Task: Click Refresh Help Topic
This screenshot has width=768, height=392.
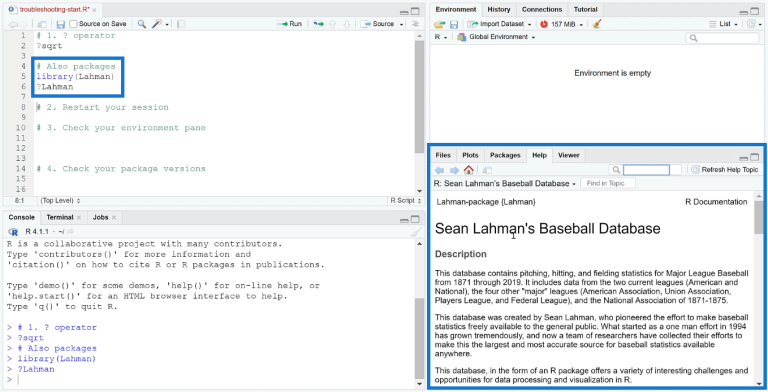Action: tap(725, 170)
